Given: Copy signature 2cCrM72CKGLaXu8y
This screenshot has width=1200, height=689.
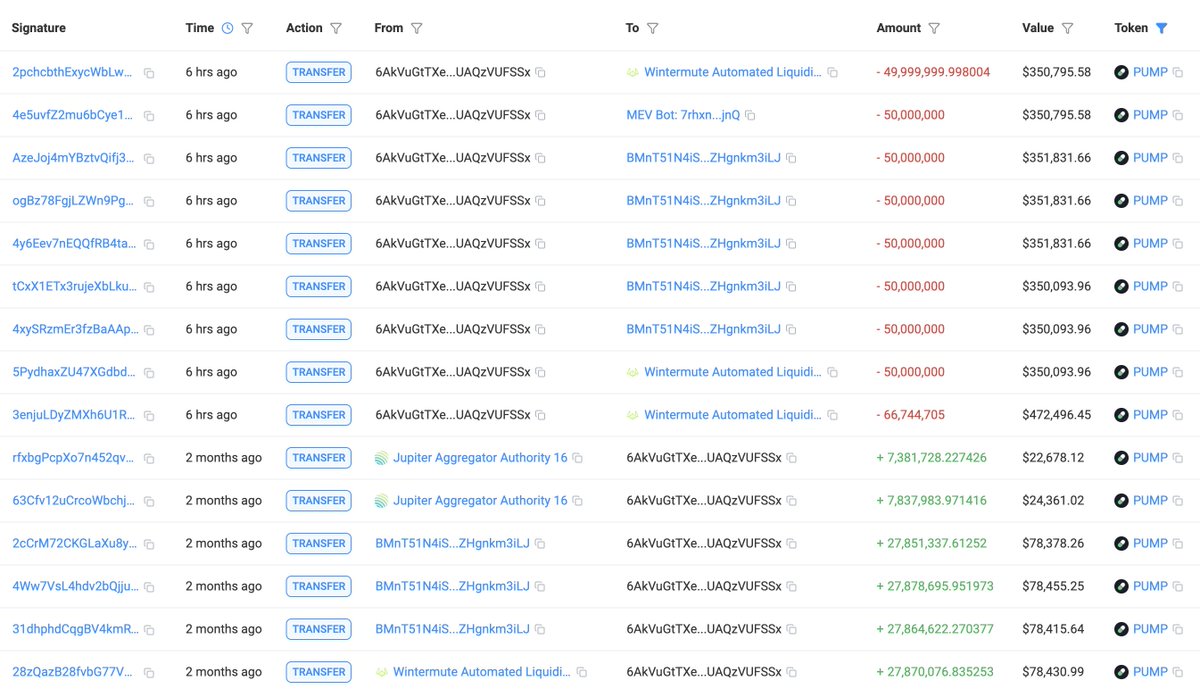Looking at the screenshot, I should tap(149, 545).
